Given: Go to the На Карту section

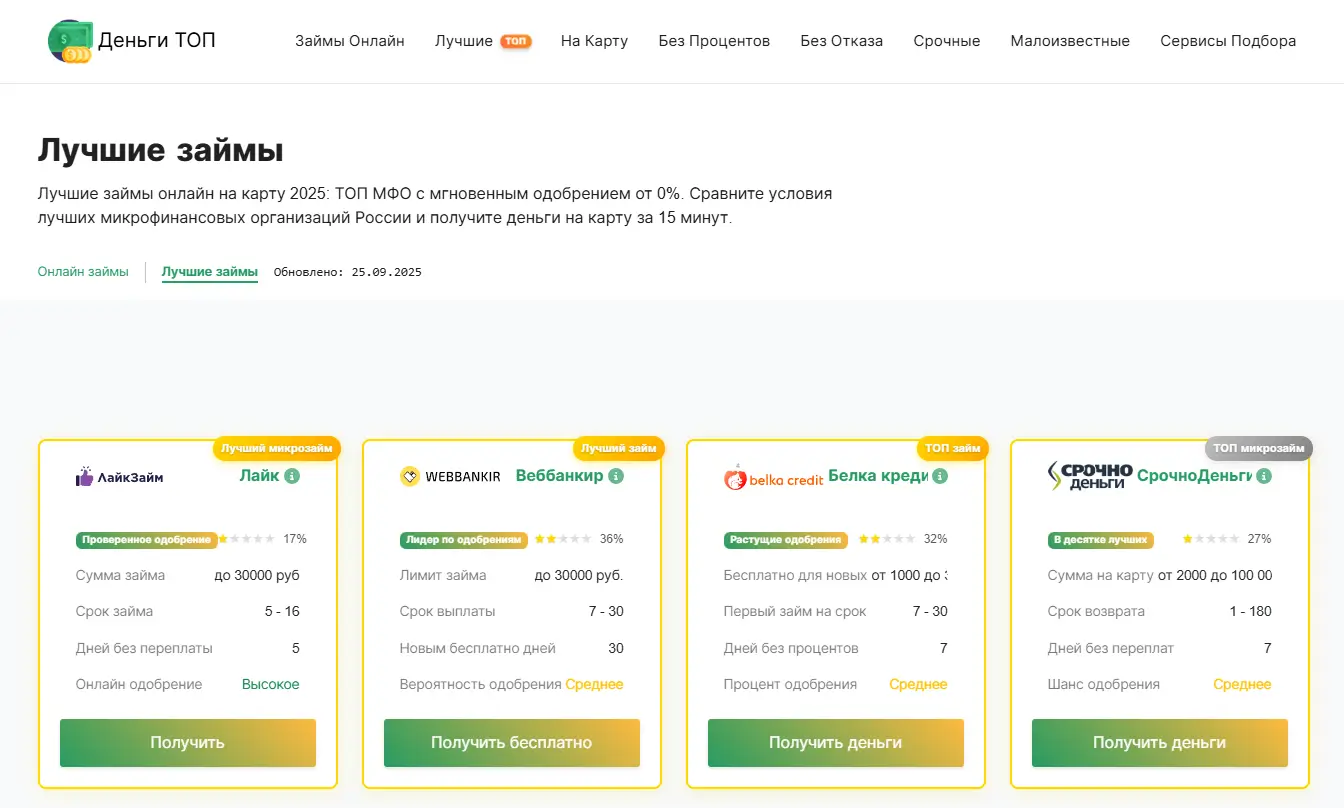Looking at the screenshot, I should 594,41.
